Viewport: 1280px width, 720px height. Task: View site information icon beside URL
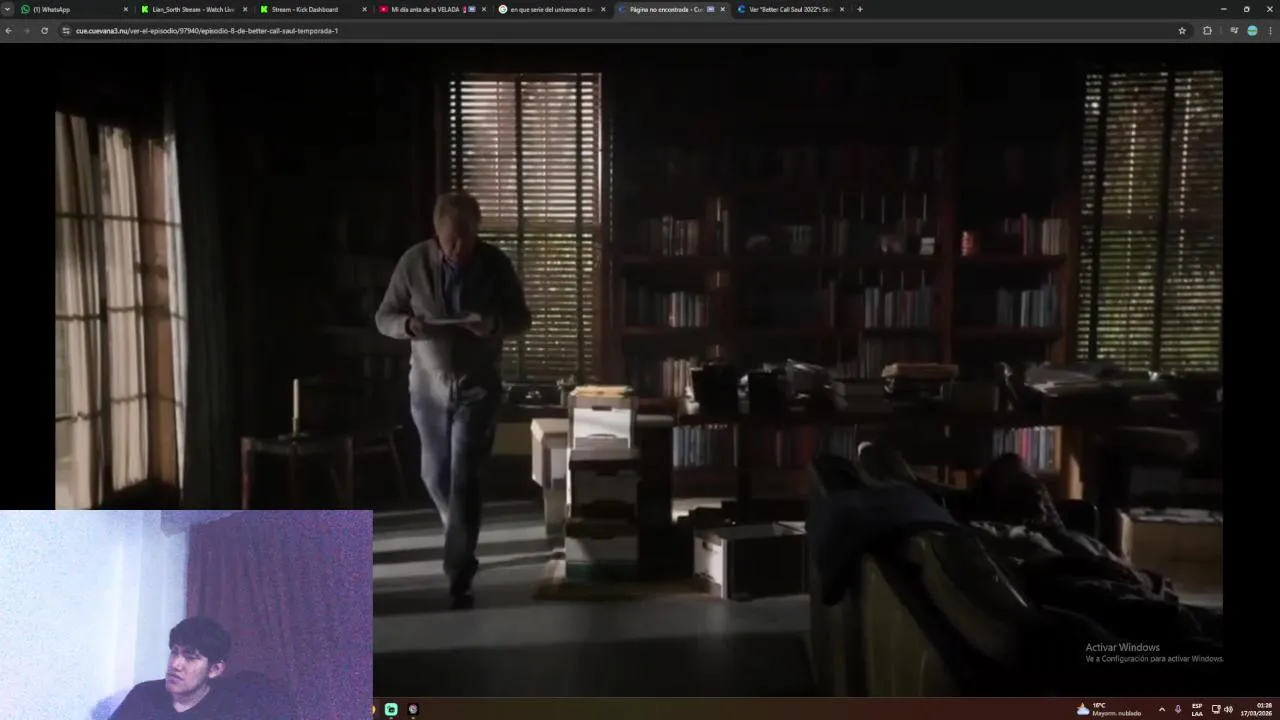(66, 30)
